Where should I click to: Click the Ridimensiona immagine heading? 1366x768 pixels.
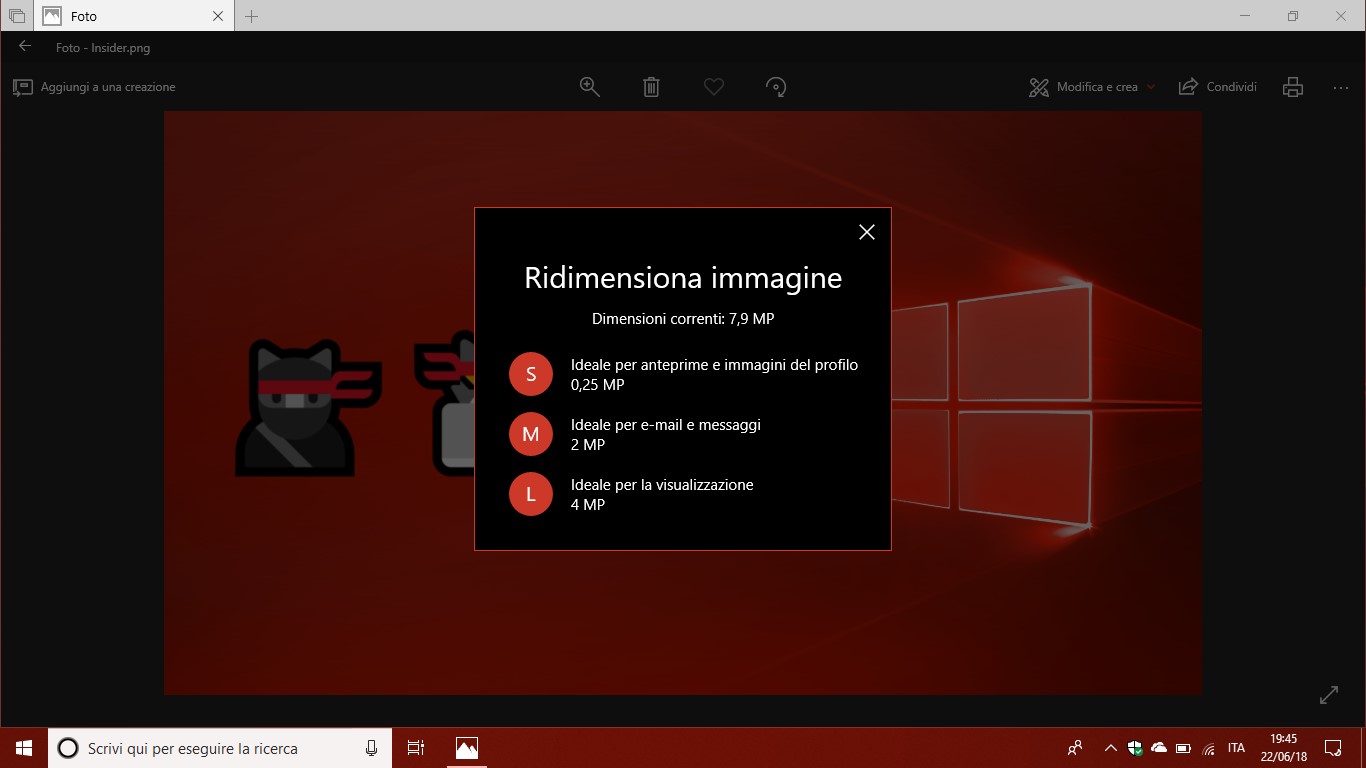pyautogui.click(x=683, y=278)
